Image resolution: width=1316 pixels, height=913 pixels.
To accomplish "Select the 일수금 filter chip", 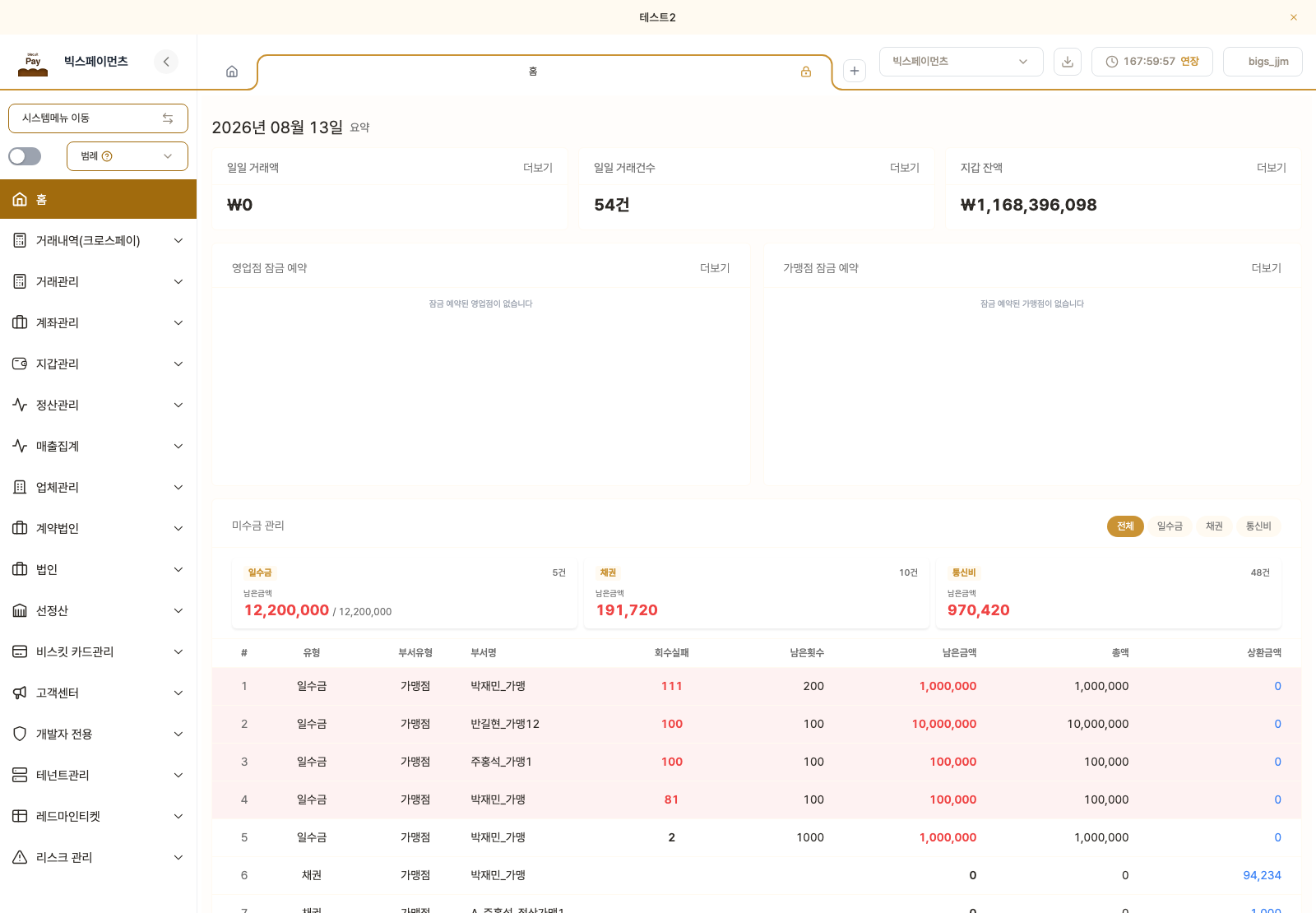I will click(1170, 526).
